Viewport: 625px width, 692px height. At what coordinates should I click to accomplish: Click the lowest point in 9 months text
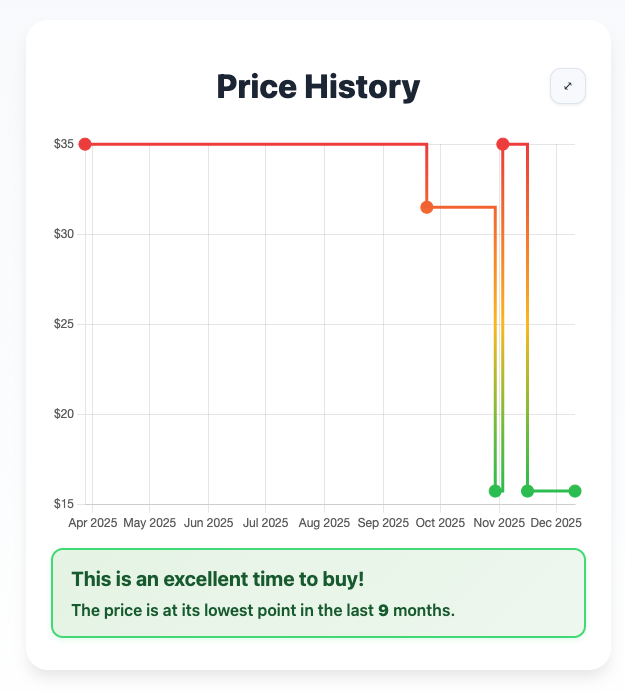coord(263,610)
